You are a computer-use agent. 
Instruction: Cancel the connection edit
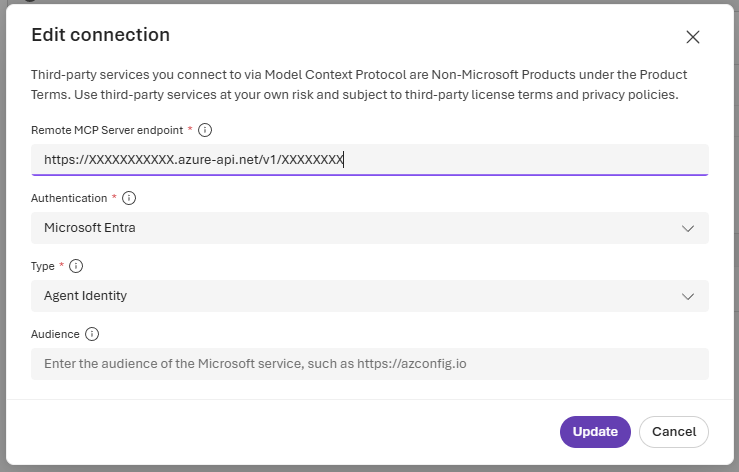[x=674, y=432]
